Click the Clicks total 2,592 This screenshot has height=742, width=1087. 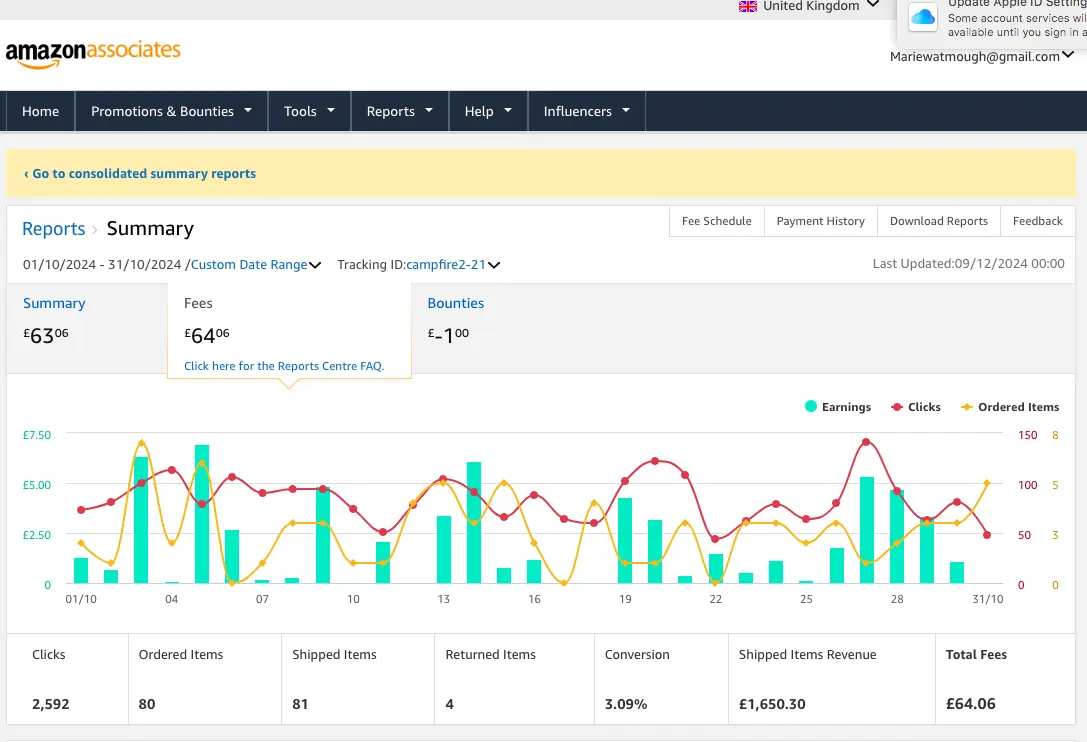click(x=51, y=704)
